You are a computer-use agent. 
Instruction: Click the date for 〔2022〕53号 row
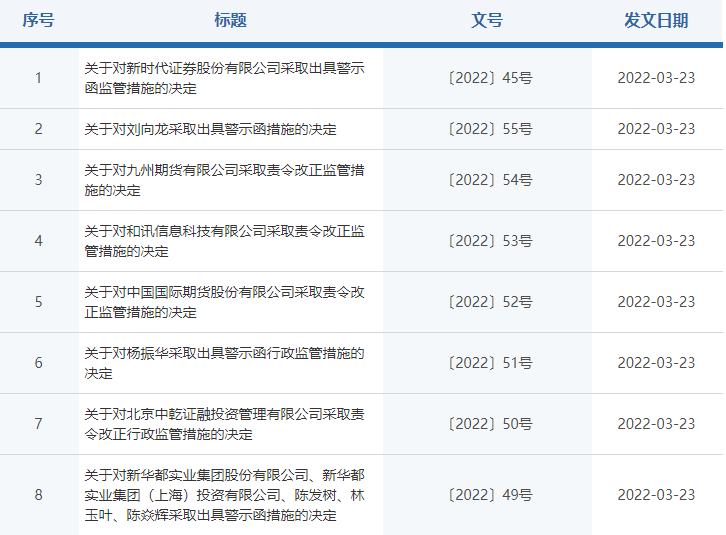point(657,241)
